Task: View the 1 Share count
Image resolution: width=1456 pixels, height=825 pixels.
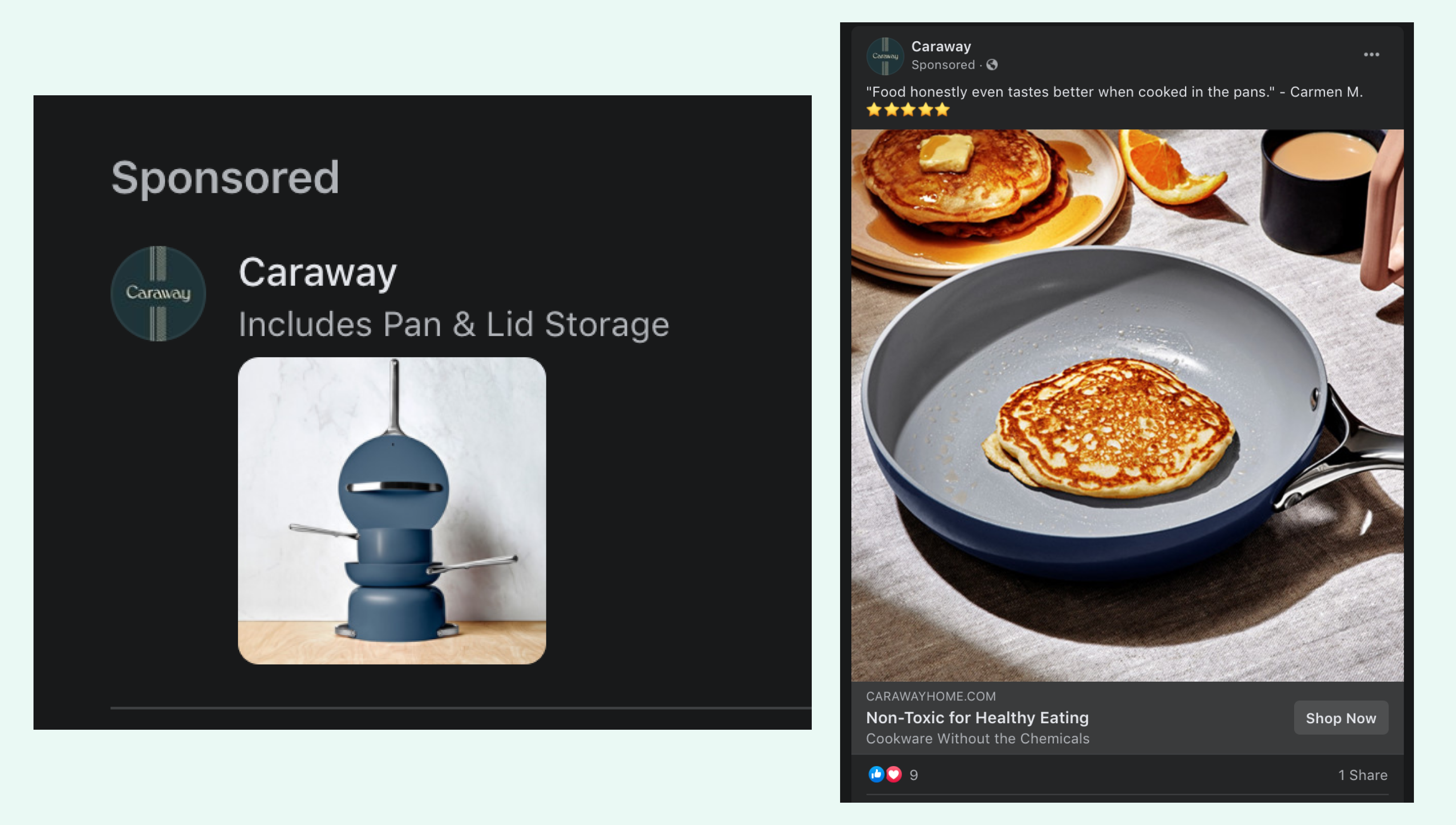Action: pos(1362,775)
